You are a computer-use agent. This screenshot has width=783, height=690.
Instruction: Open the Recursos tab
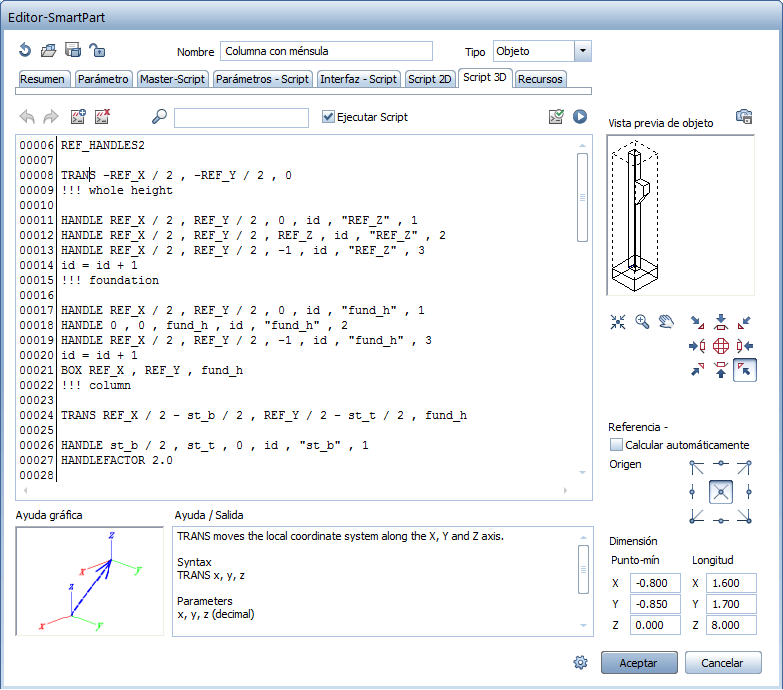540,79
